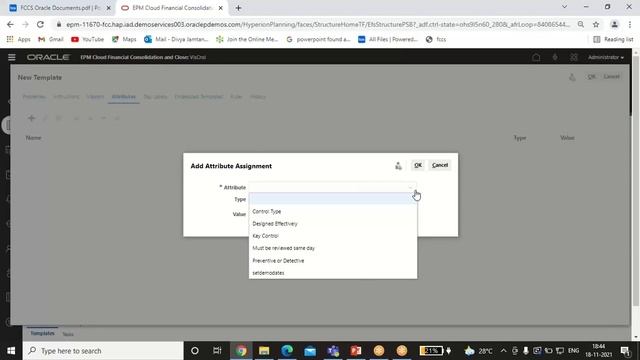Launch Microsoft Edge from the taskbar

click(x=287, y=351)
